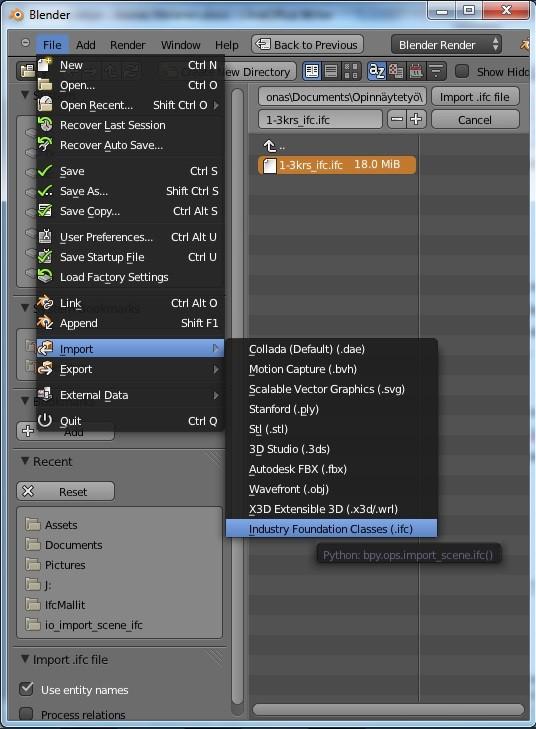Click the filename field 1-3krs_ifc.ifc
Image resolution: width=536 pixels, height=729 pixels.
[x=320, y=119]
